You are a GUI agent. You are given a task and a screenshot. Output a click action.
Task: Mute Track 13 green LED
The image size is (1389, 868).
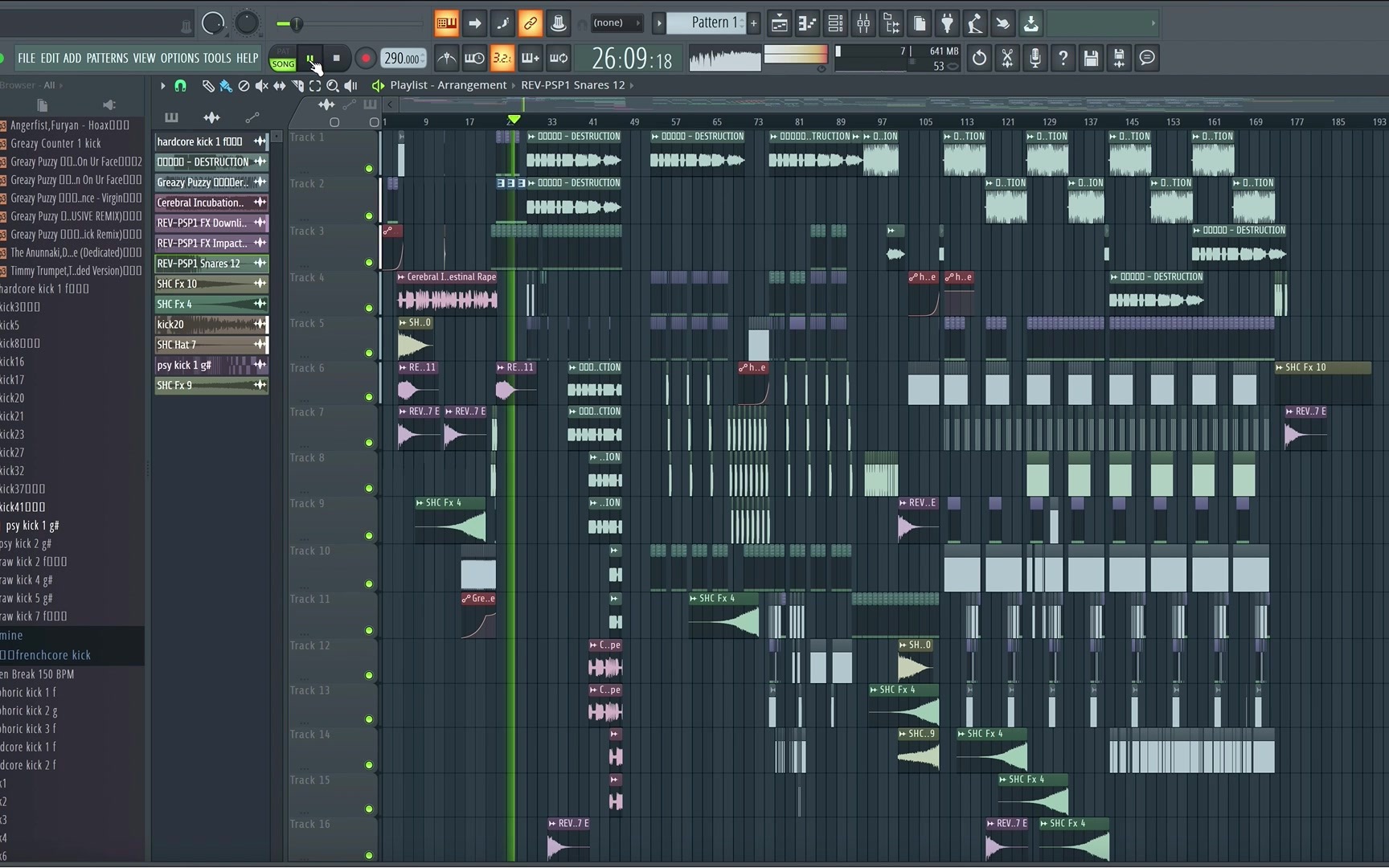point(369,719)
